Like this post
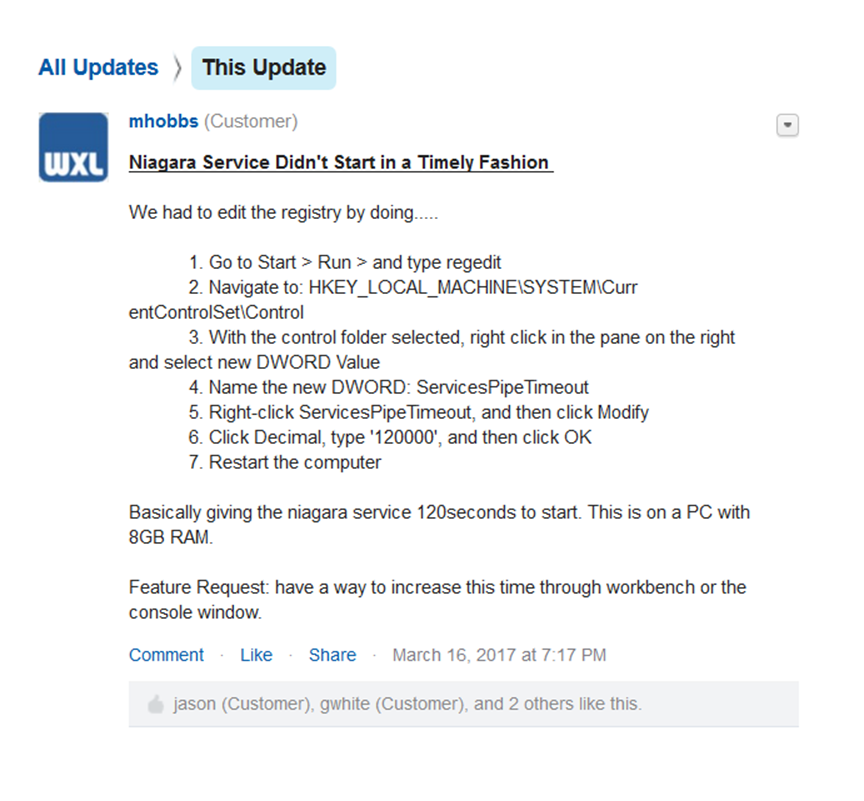864x801 pixels. click(x=256, y=654)
